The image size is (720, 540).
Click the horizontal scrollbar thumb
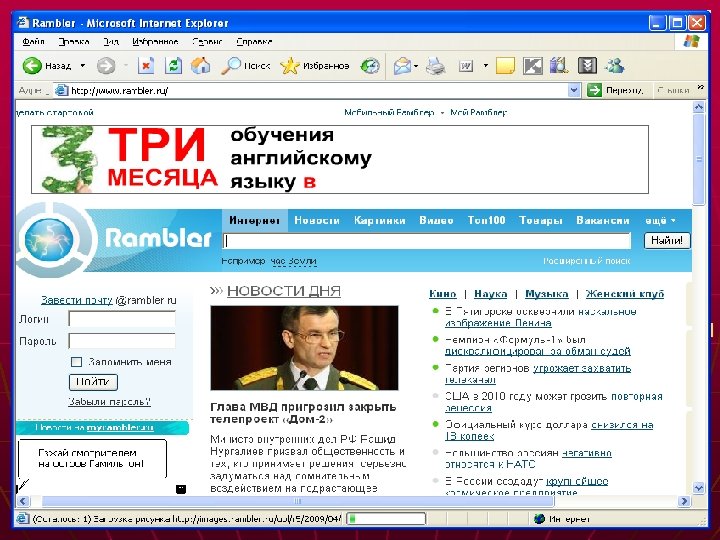tap(298, 501)
